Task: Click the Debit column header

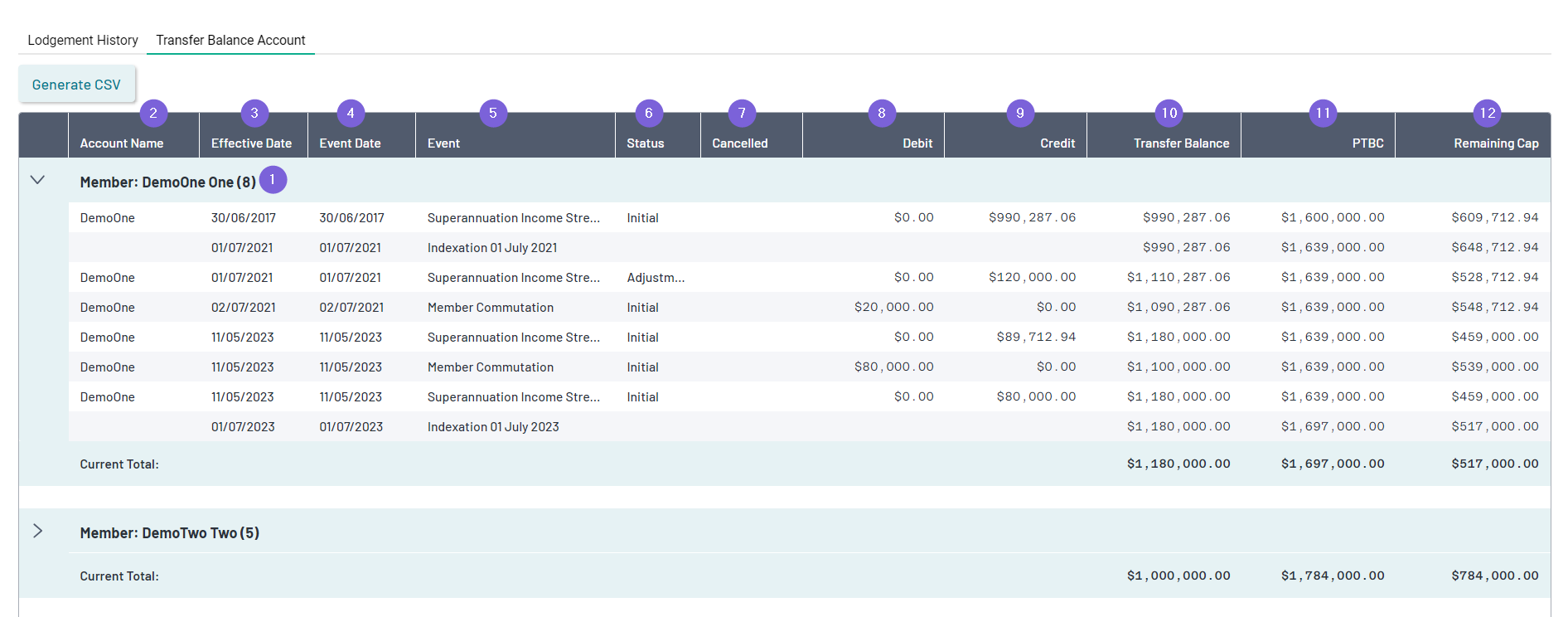Action: pyautogui.click(x=917, y=143)
